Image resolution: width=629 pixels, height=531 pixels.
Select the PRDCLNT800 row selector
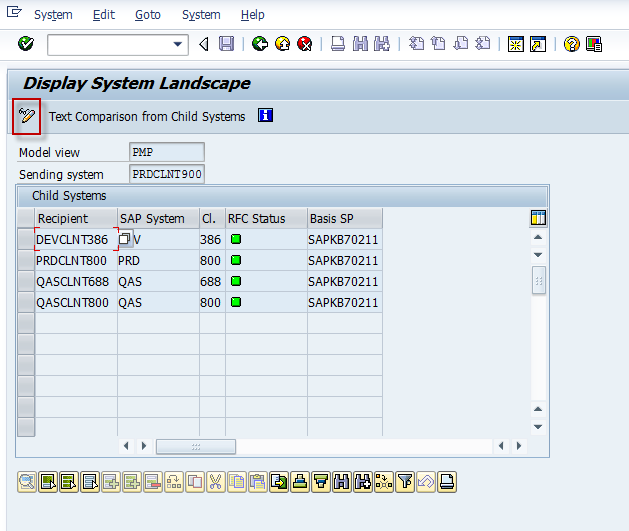[26, 260]
